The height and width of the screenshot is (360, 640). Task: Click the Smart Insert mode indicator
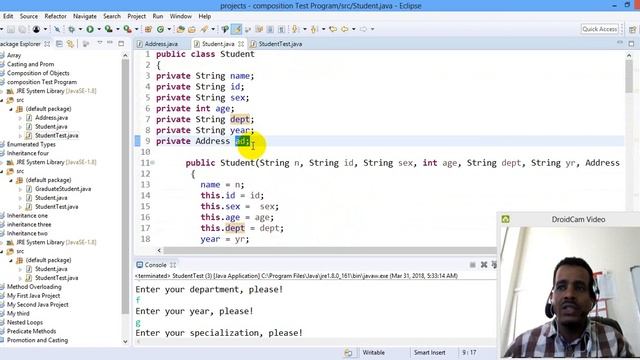429,353
